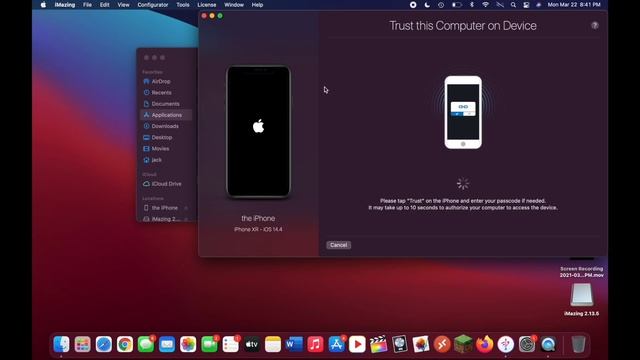Open Messages from the Dock

(146, 344)
